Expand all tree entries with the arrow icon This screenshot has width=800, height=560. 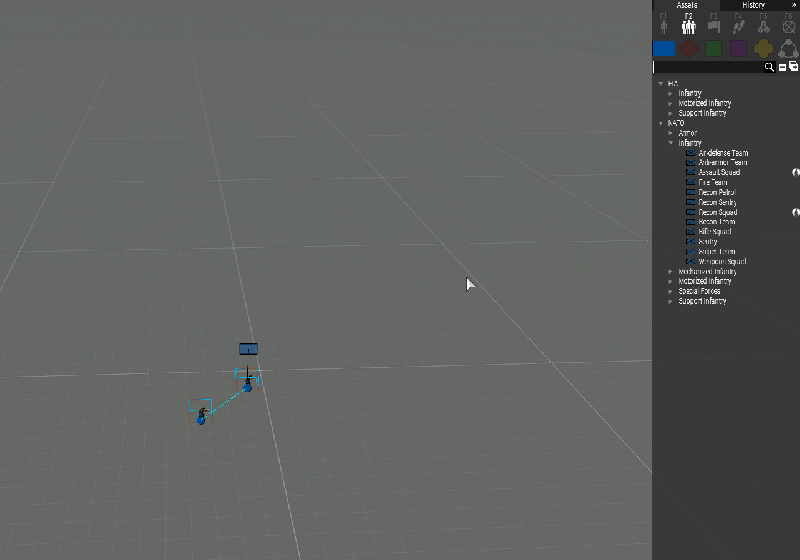(793, 66)
